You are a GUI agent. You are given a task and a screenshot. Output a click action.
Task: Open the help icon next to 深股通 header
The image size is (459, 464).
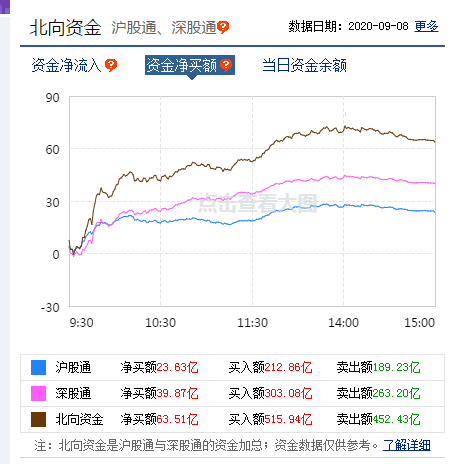223,27
